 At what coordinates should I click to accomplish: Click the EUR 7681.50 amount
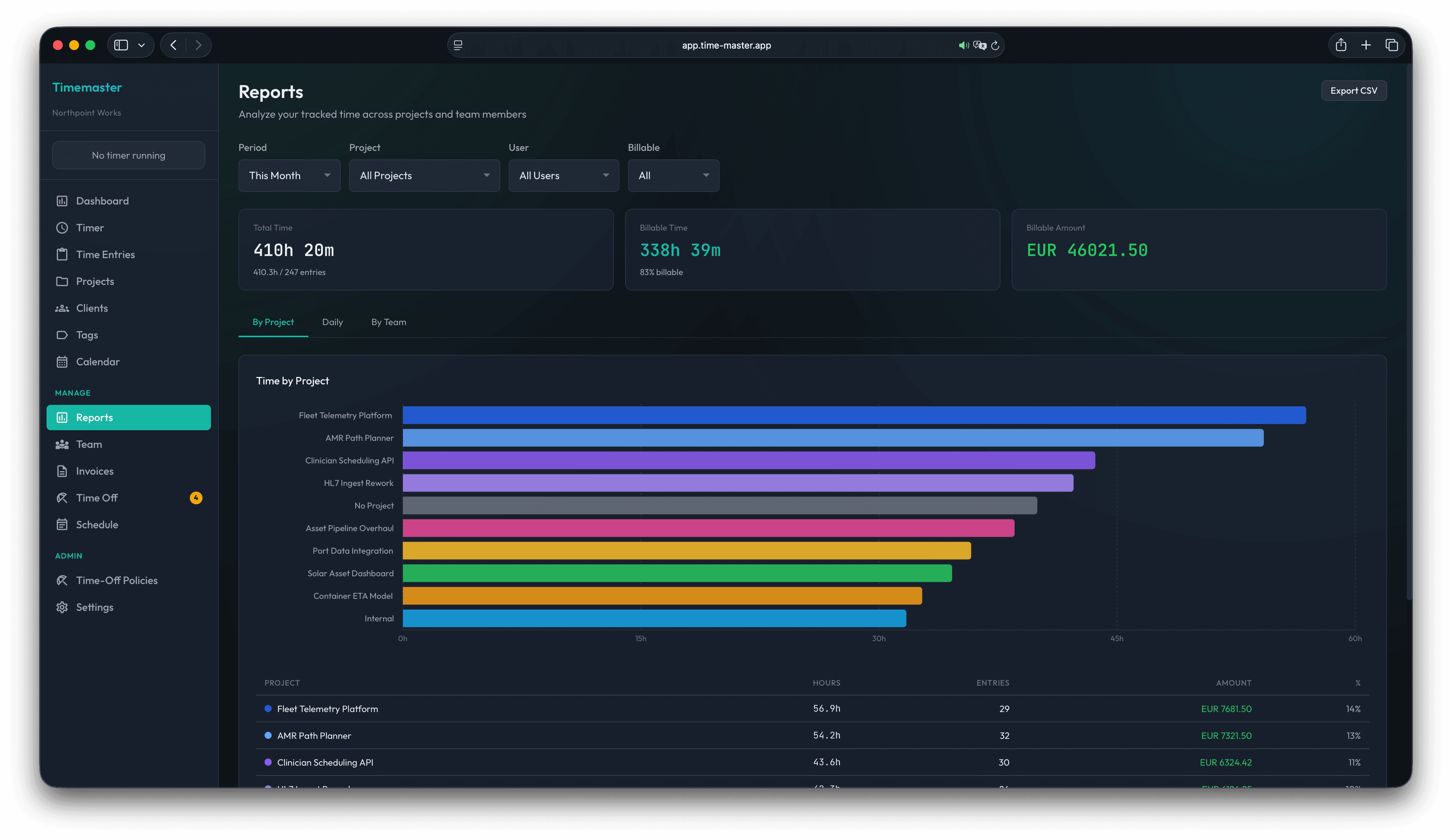click(x=1226, y=709)
